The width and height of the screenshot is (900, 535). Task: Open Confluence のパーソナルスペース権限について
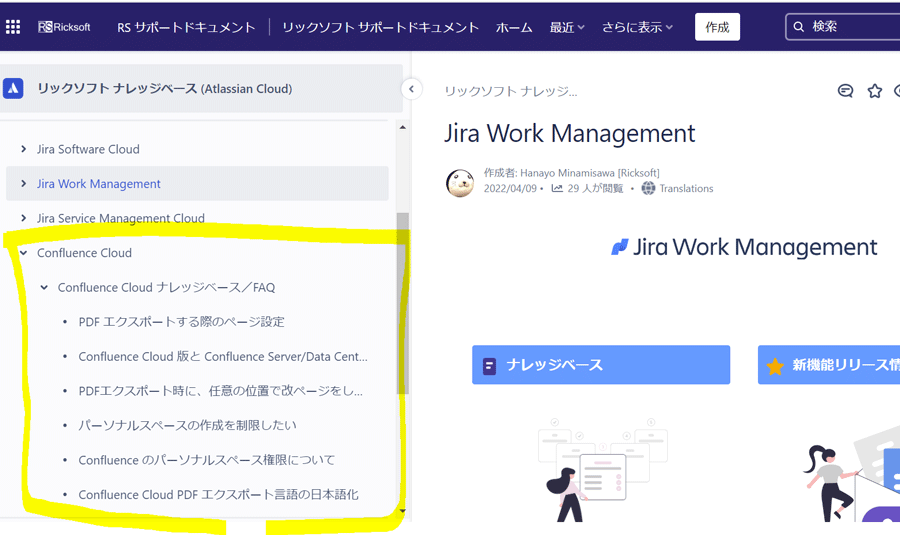[x=207, y=460]
